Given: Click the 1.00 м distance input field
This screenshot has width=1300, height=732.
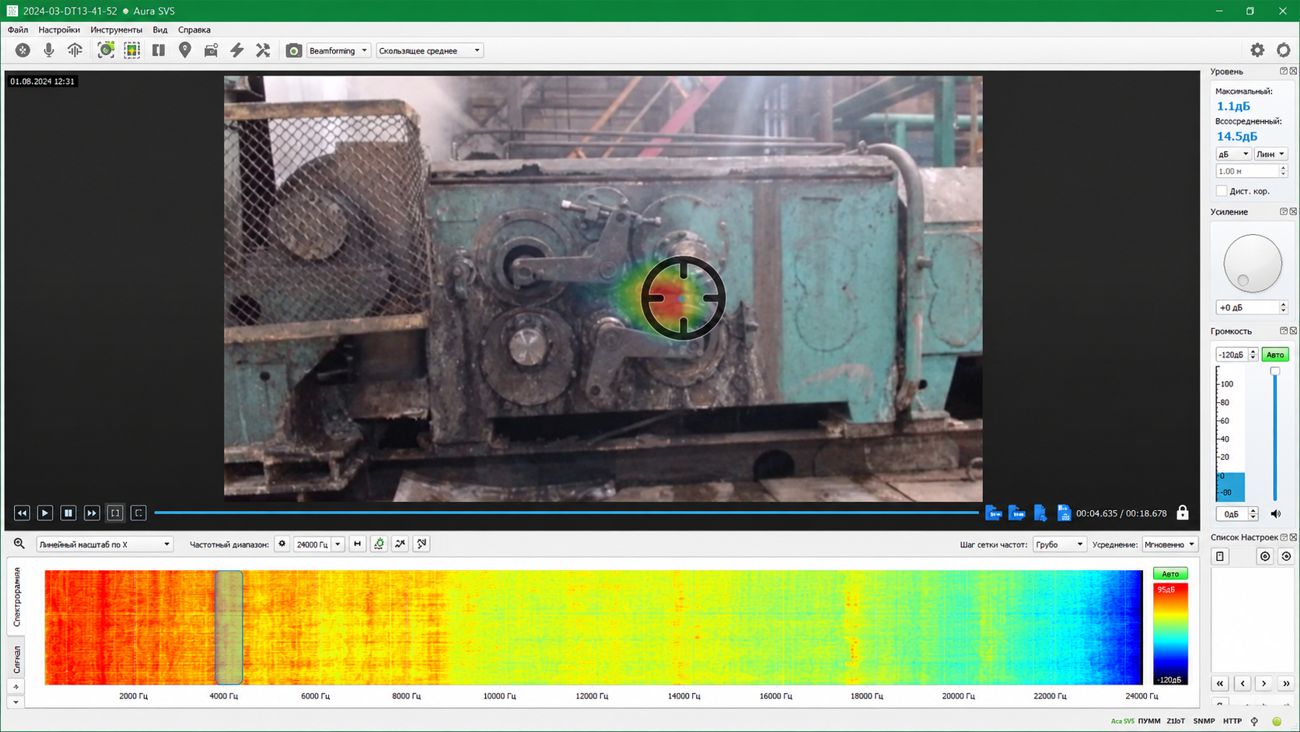Looking at the screenshot, I should pos(1251,171).
